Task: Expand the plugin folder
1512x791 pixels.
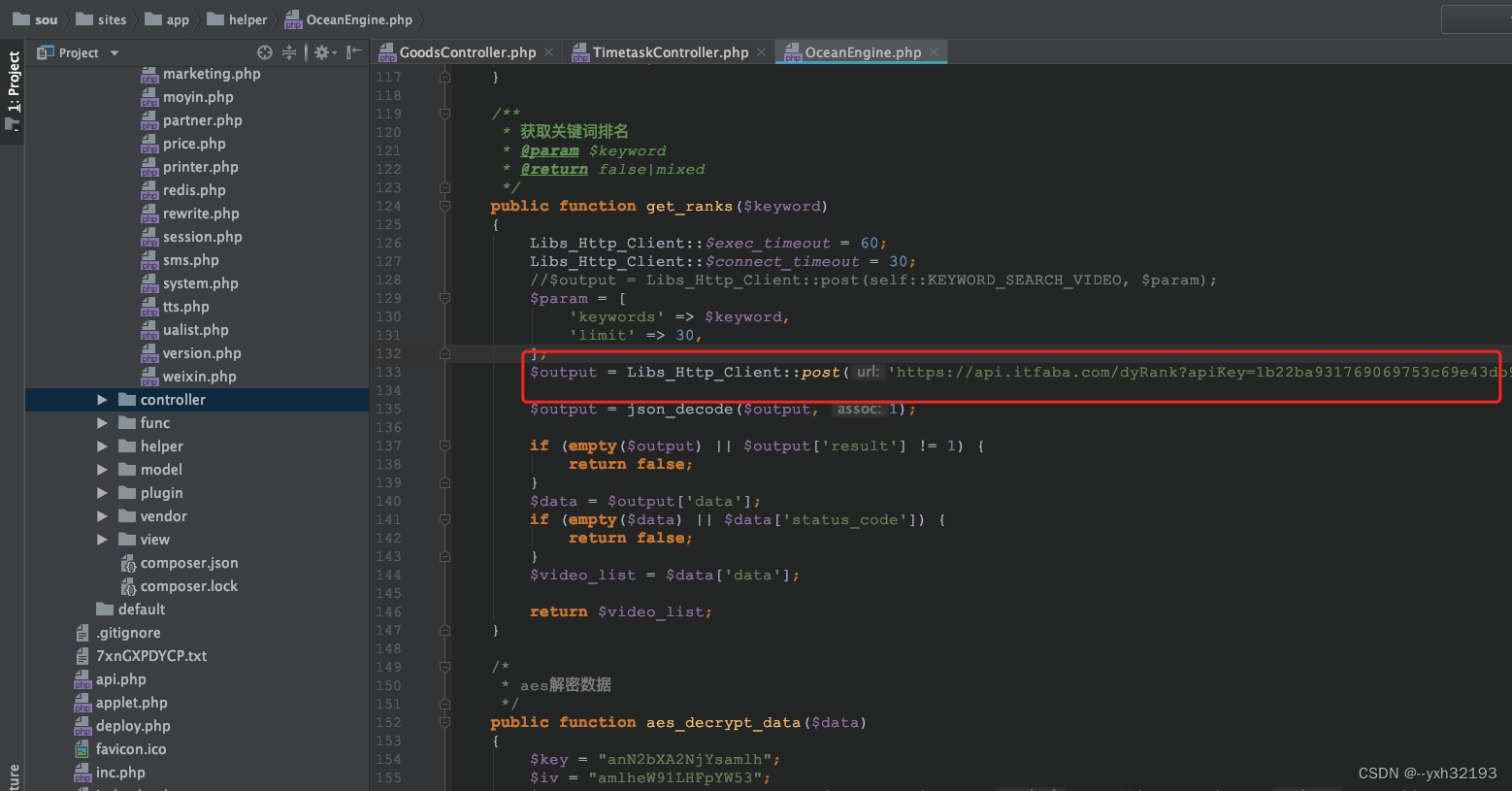Action: click(102, 493)
